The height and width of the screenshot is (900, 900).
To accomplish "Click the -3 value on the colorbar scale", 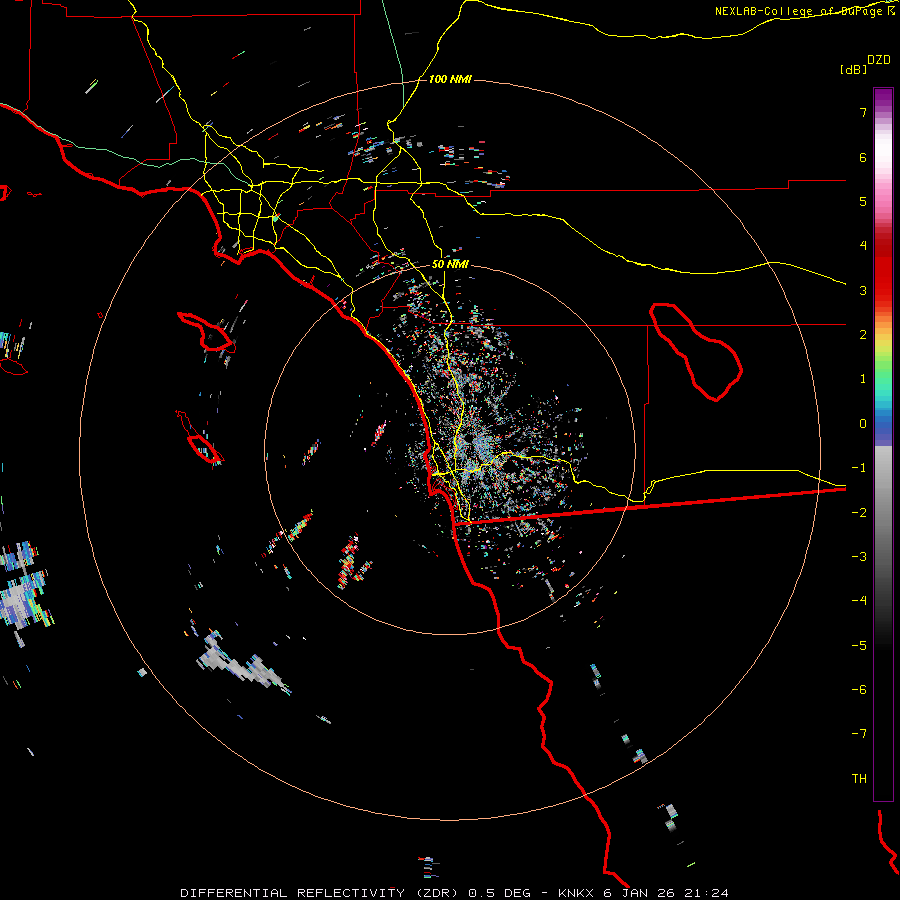I will tap(859, 557).
